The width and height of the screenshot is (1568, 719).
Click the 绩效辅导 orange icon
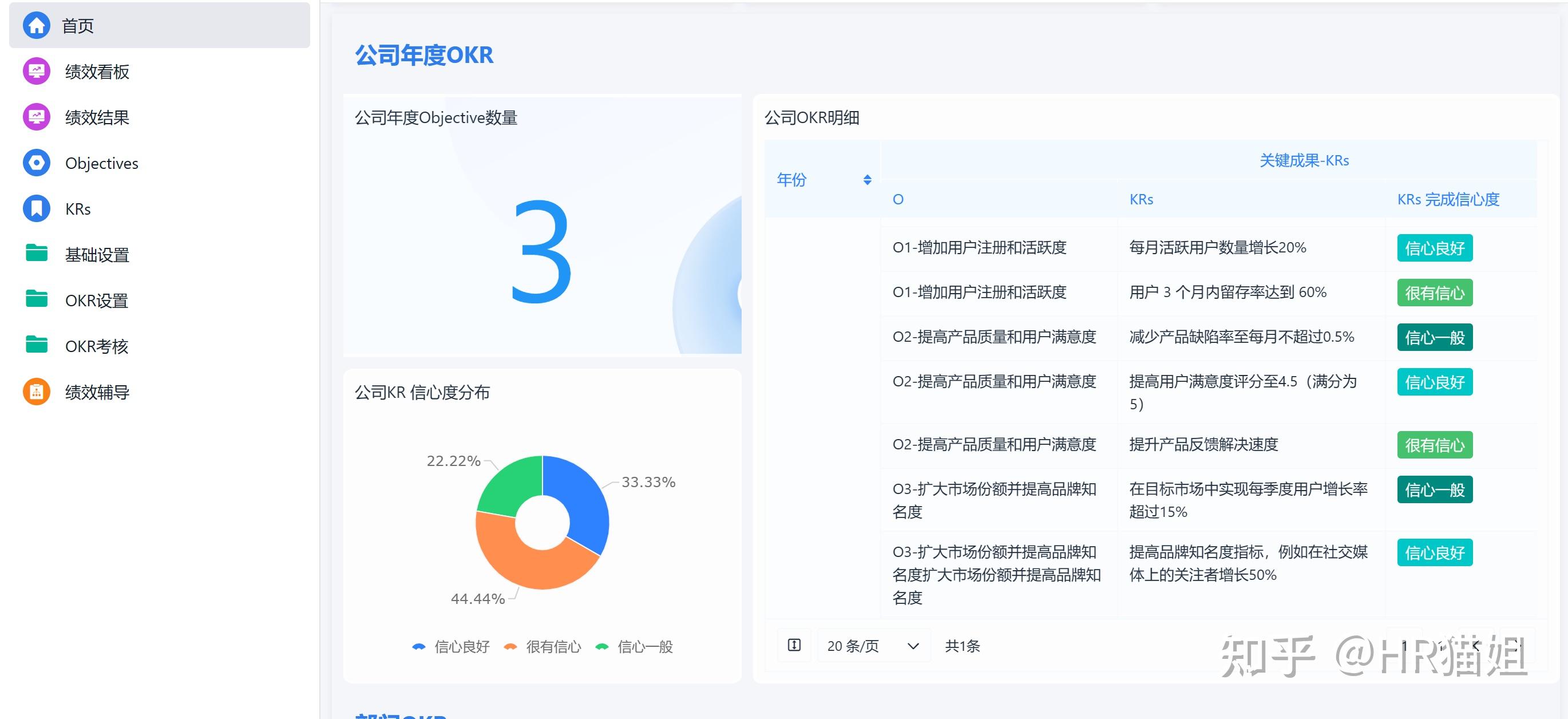(36, 392)
